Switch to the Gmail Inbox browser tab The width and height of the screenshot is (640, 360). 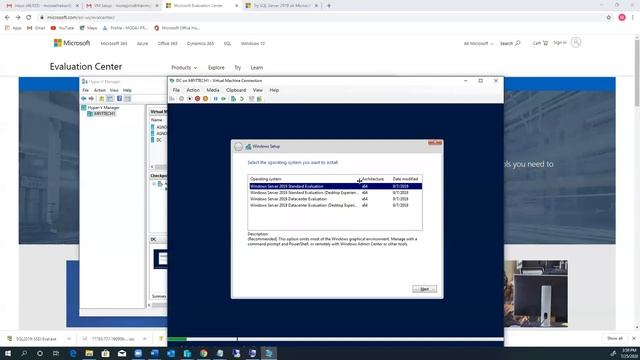click(42, 6)
